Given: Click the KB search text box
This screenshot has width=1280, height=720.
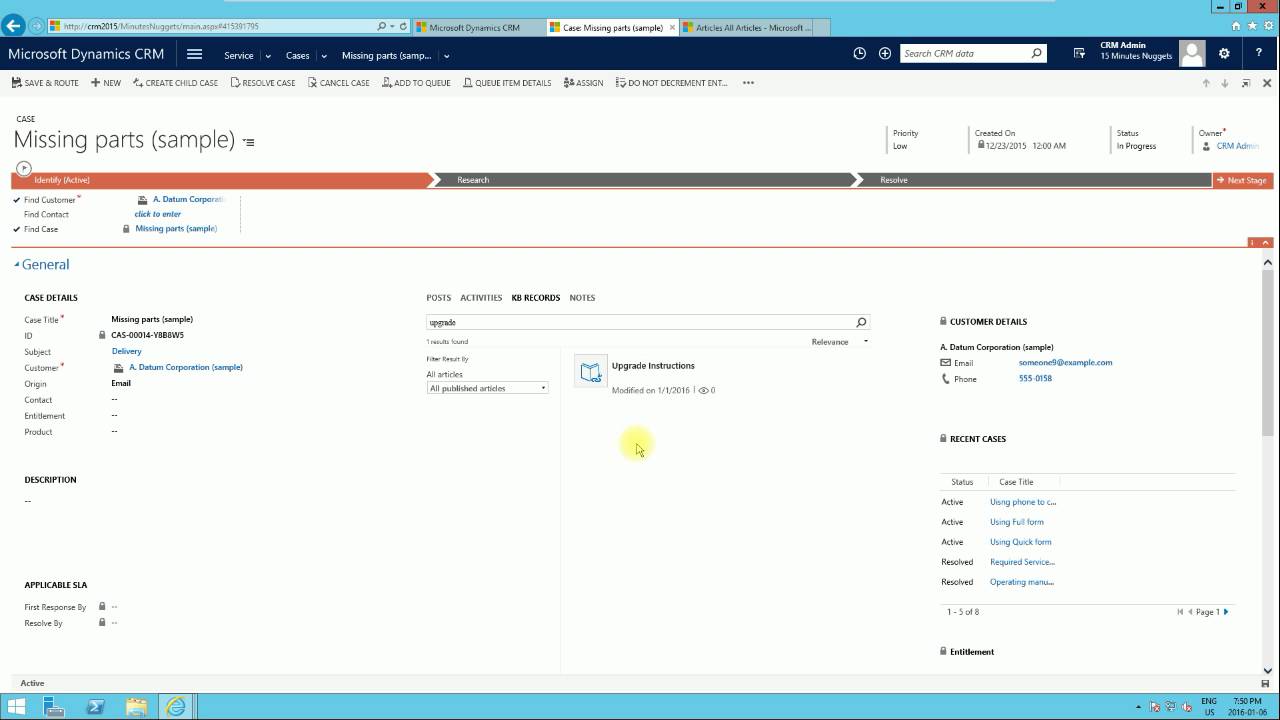Looking at the screenshot, I should point(640,322).
